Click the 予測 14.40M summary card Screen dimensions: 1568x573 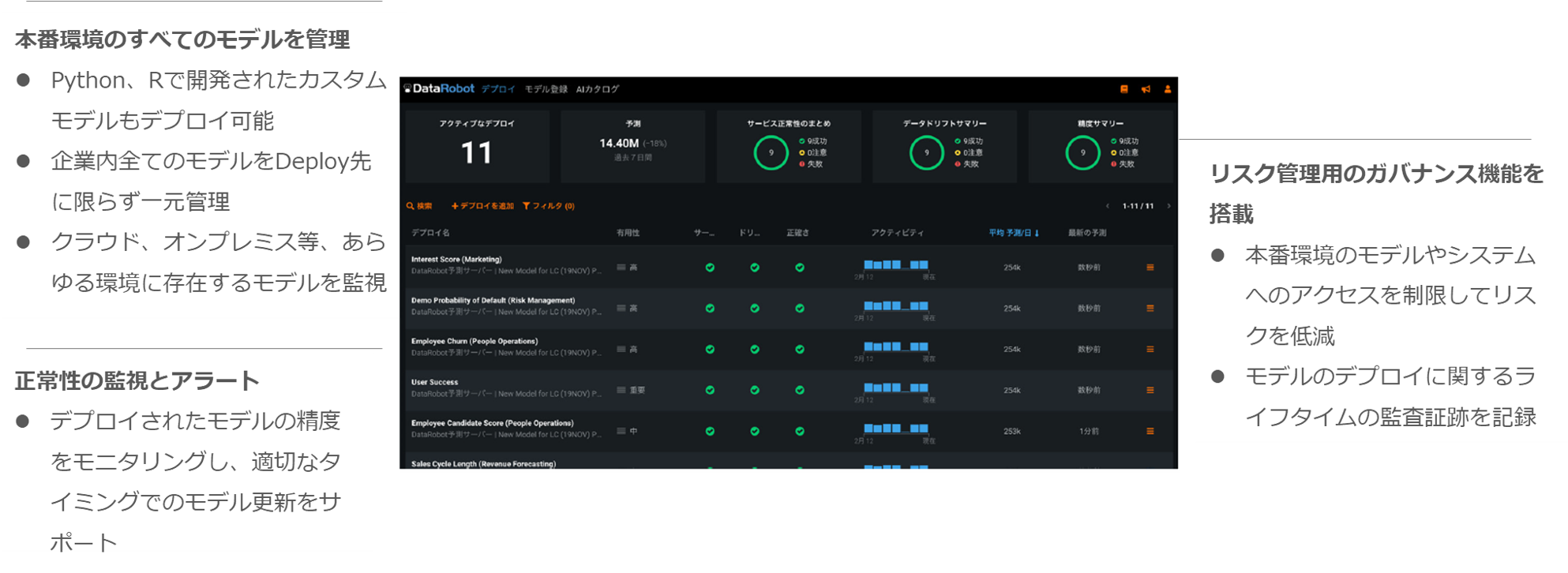tap(633, 146)
